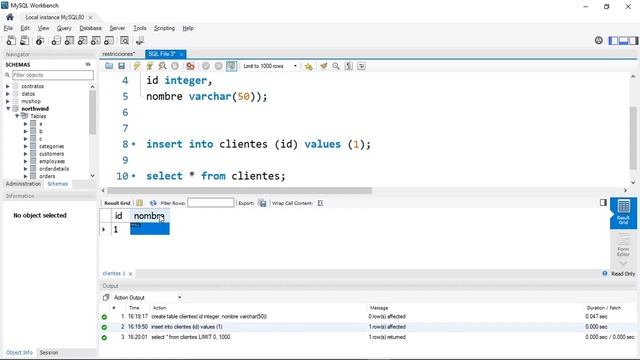Switch to the Administration tab
The height and width of the screenshot is (360, 640).
(x=23, y=184)
